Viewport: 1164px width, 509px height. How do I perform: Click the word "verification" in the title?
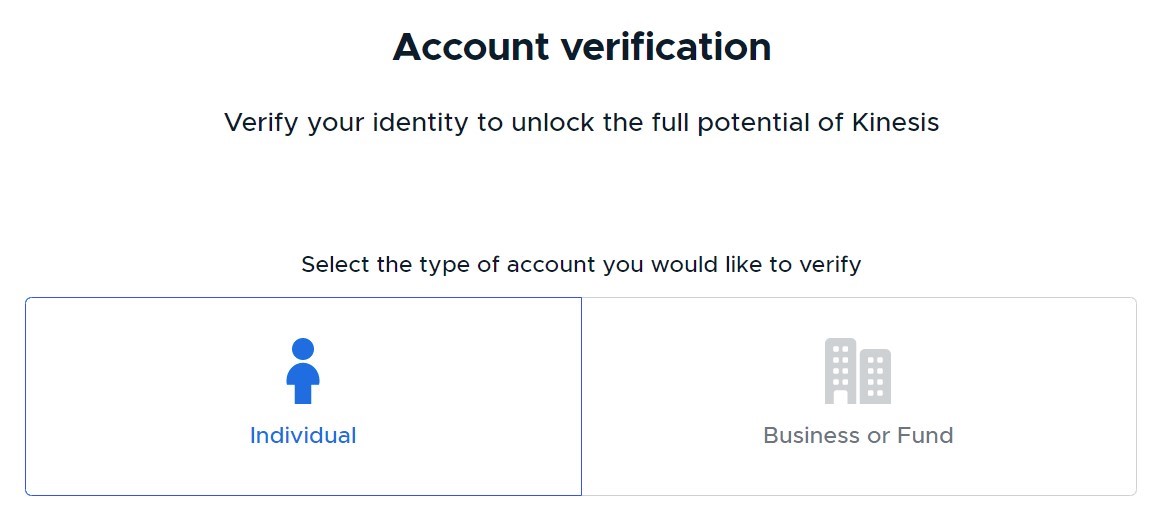tap(666, 47)
